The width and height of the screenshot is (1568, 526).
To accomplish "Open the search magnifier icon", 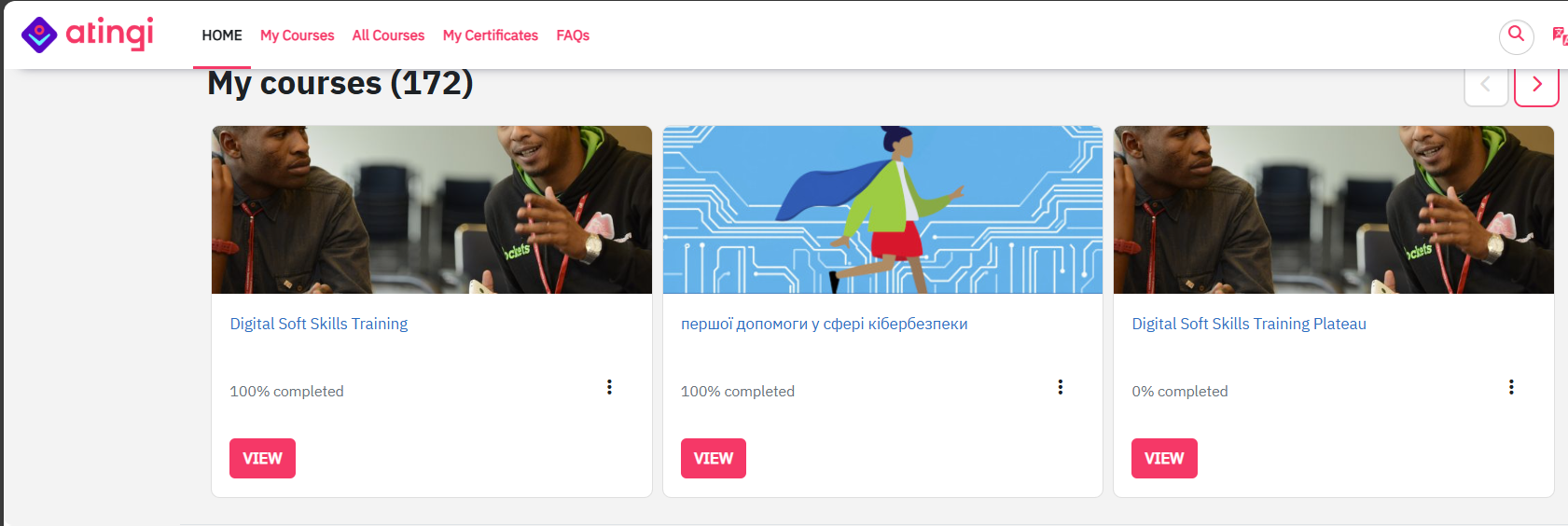I will point(1516,36).
